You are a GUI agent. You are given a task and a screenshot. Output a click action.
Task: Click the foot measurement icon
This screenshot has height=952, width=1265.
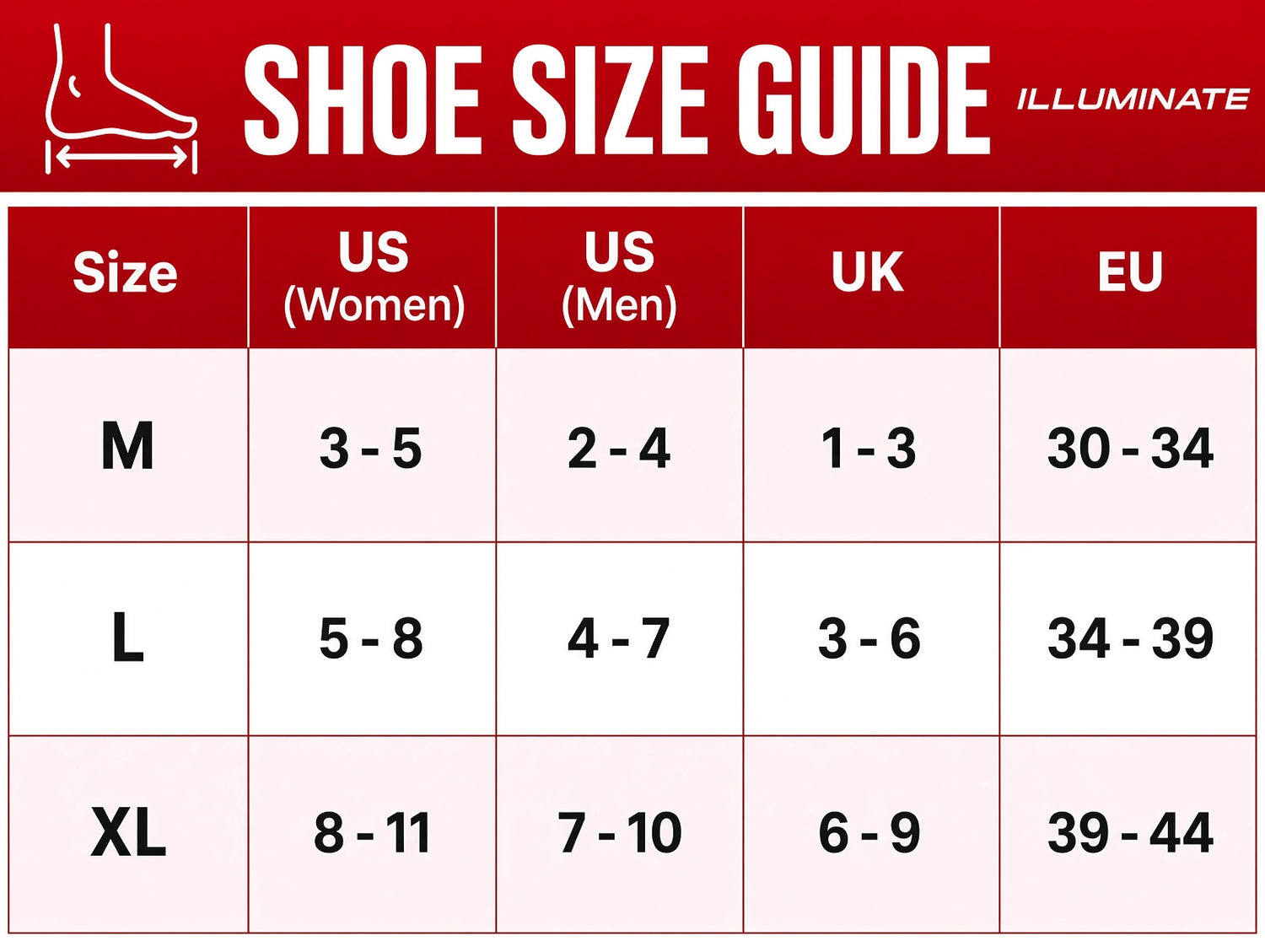[x=121, y=99]
